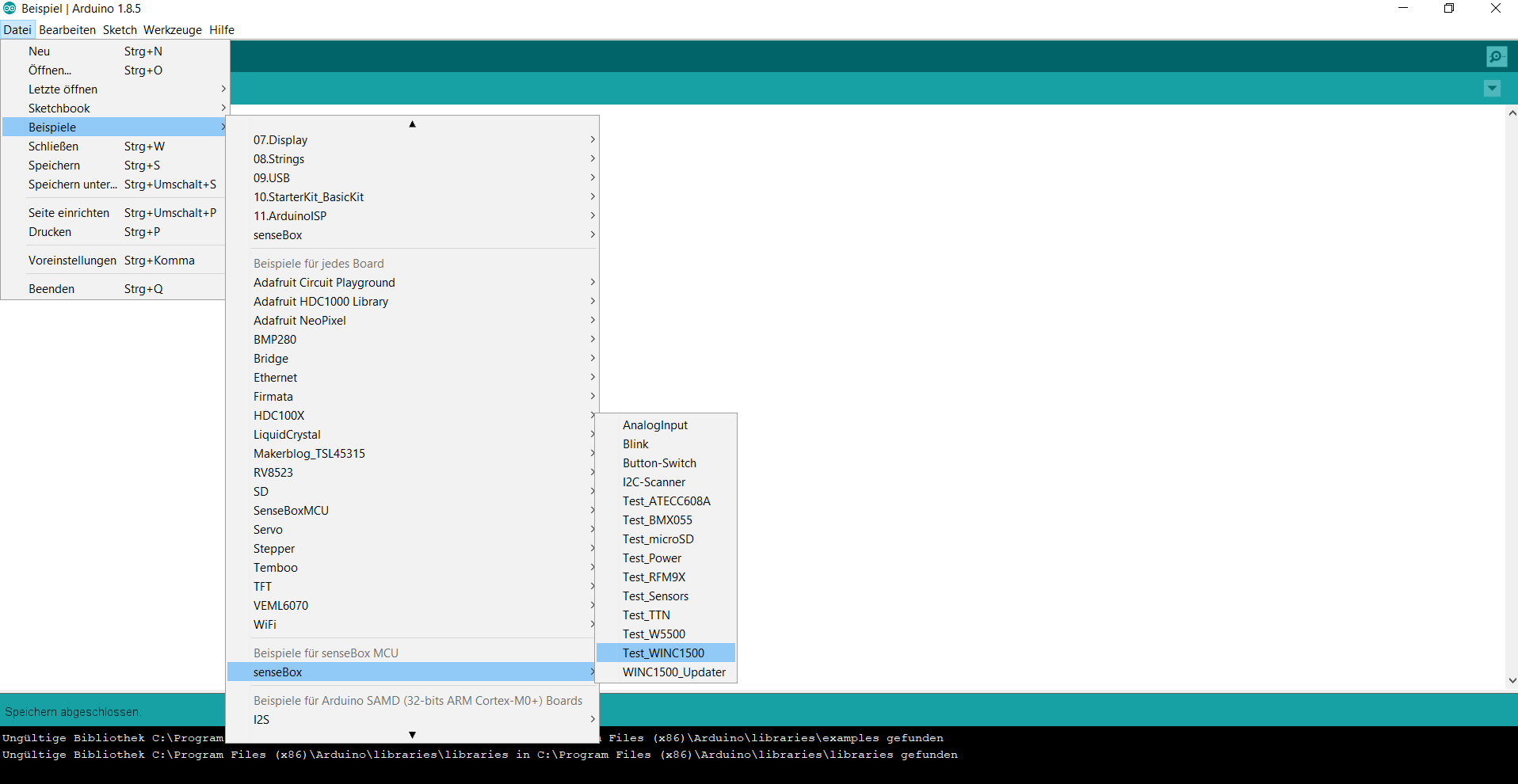Expand Stepper examples

(413, 549)
